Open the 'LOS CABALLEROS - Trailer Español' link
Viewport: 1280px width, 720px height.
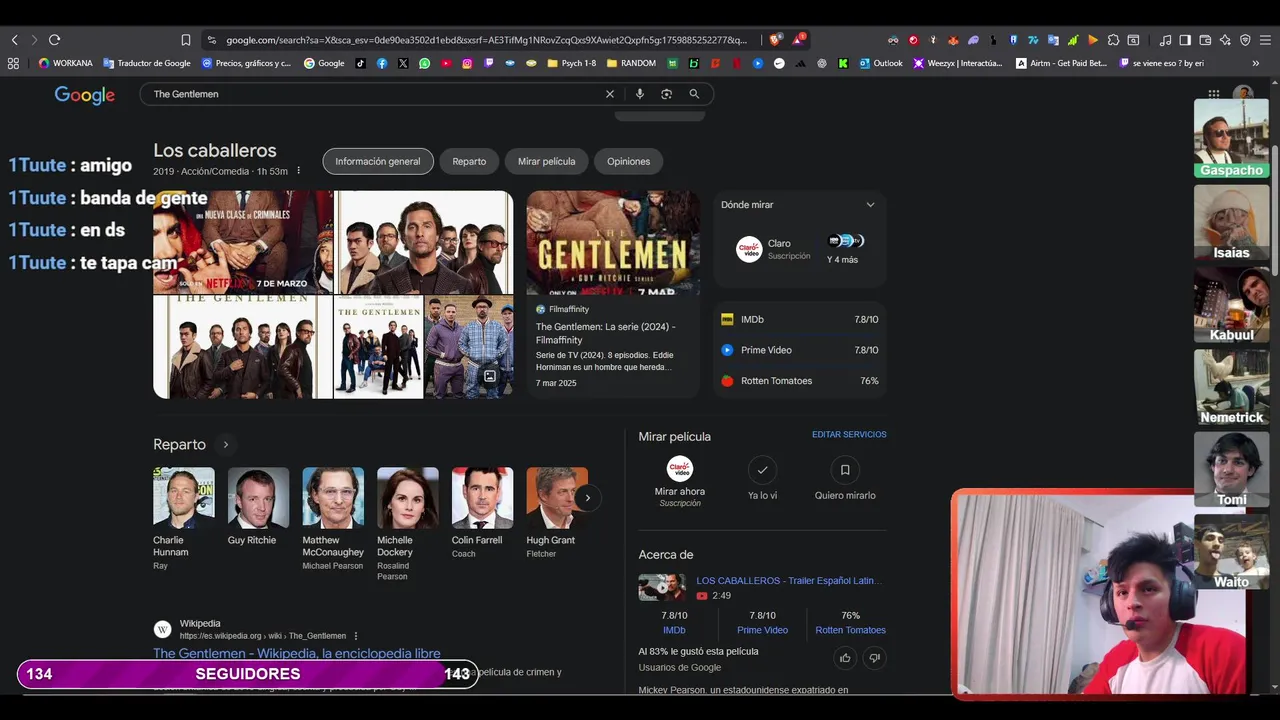[x=788, y=581]
